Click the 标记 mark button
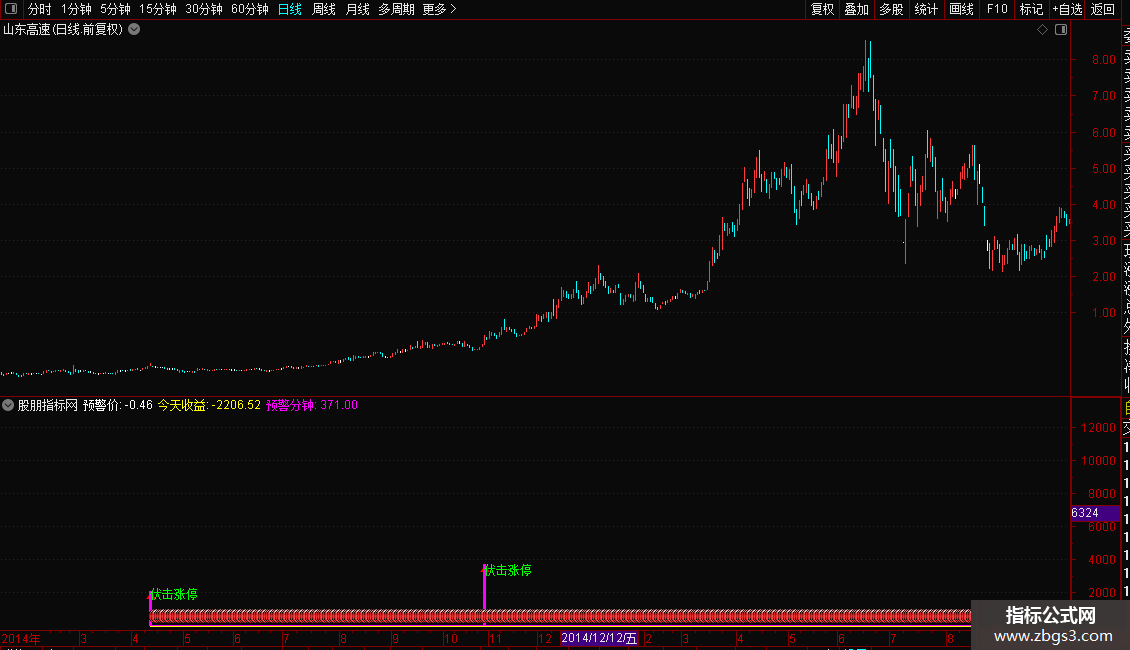Screen dimensions: 1130x650 tap(1031, 9)
